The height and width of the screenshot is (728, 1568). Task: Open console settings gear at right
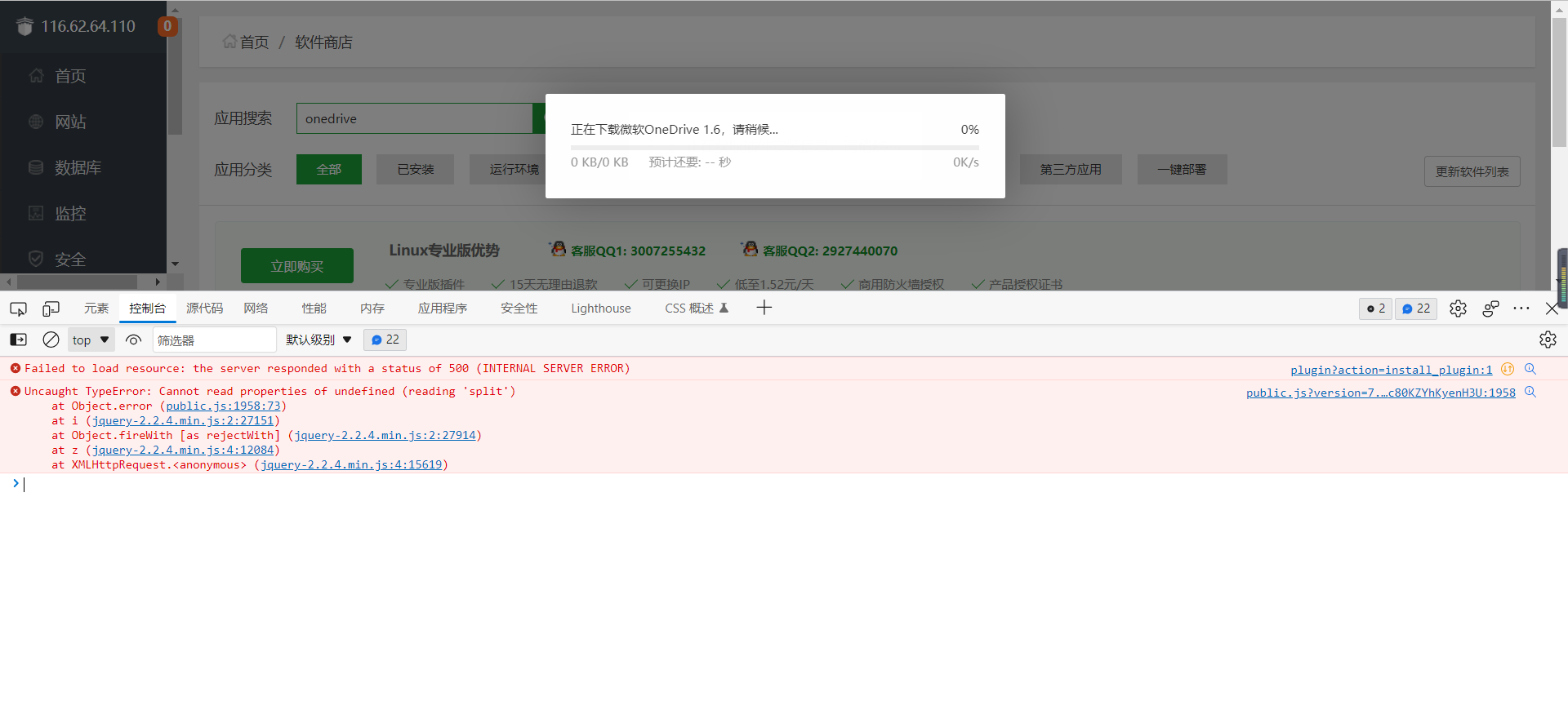pyautogui.click(x=1548, y=340)
